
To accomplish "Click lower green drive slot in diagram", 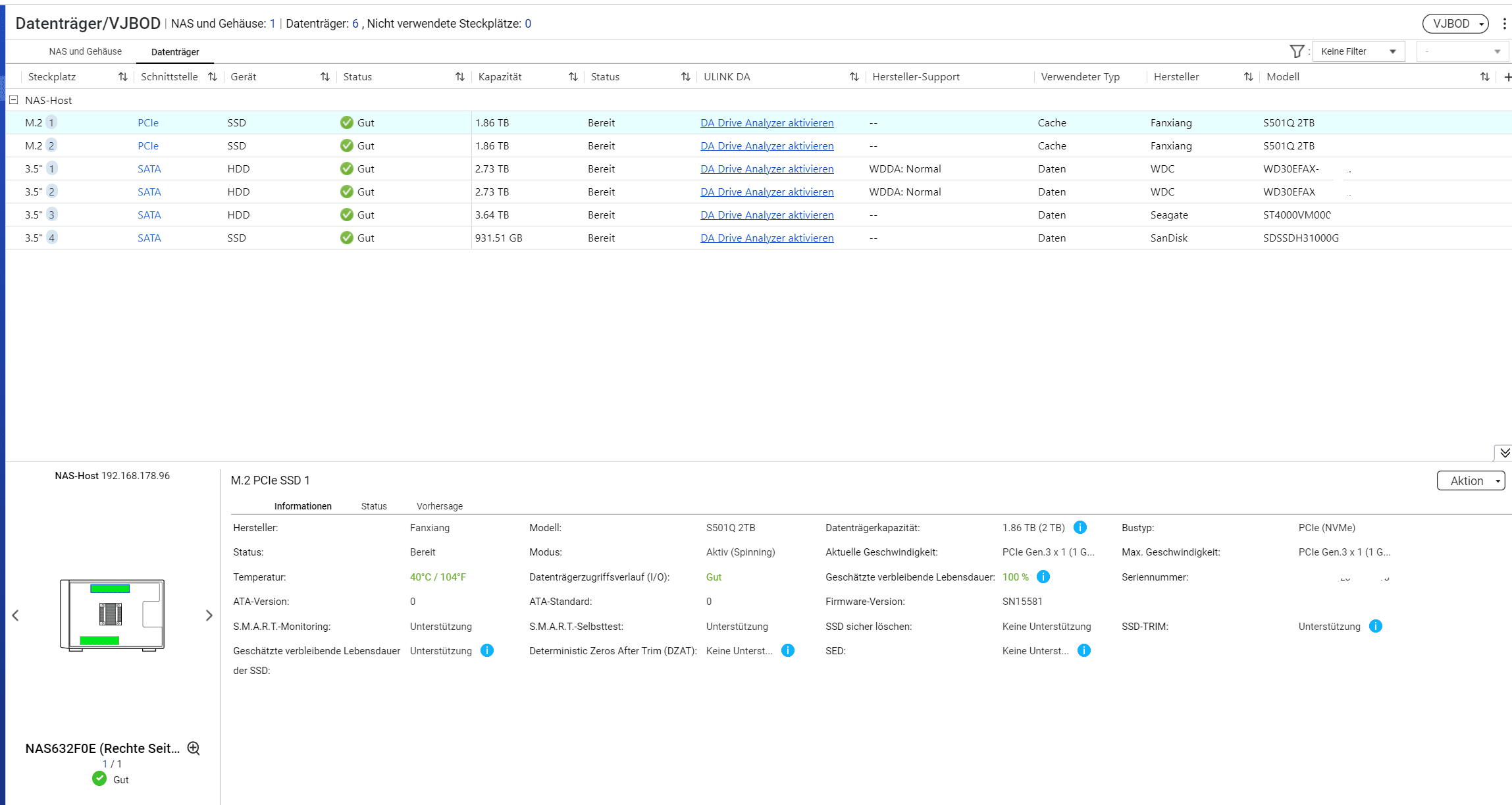I will point(99,640).
